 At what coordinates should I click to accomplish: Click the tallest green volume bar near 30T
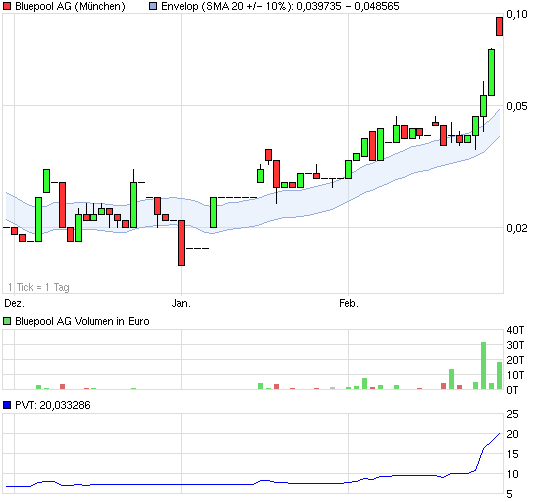tap(483, 366)
